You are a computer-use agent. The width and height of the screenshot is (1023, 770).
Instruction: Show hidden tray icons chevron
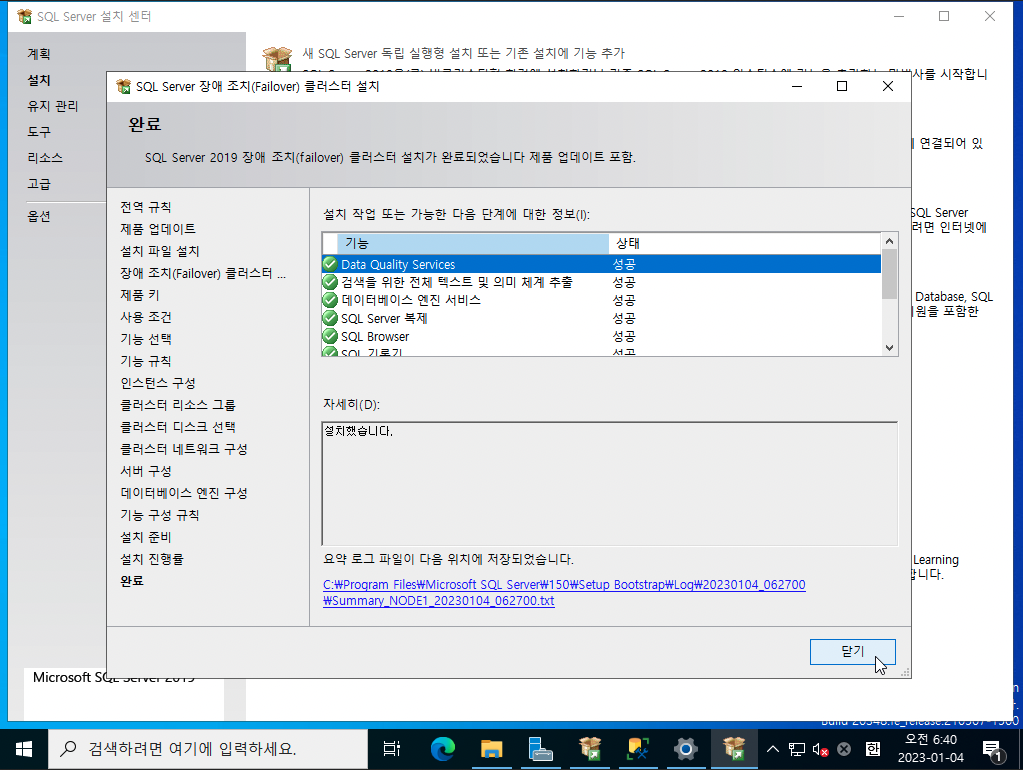pos(773,749)
